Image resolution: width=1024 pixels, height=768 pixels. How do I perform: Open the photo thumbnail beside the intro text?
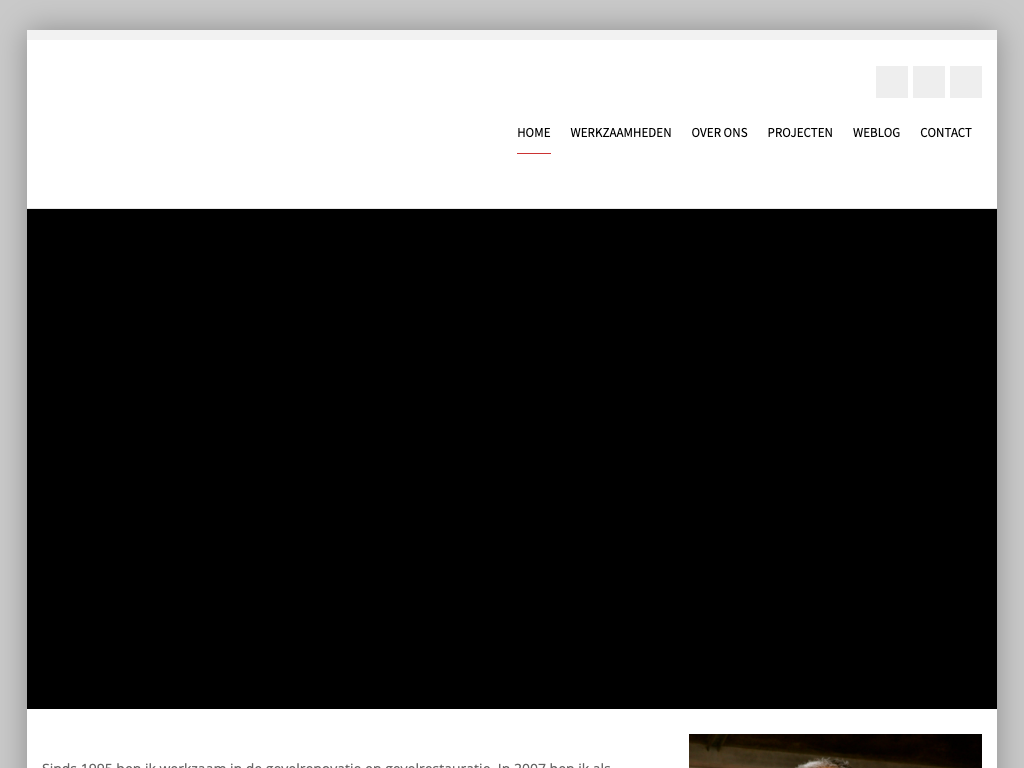[x=834, y=751]
